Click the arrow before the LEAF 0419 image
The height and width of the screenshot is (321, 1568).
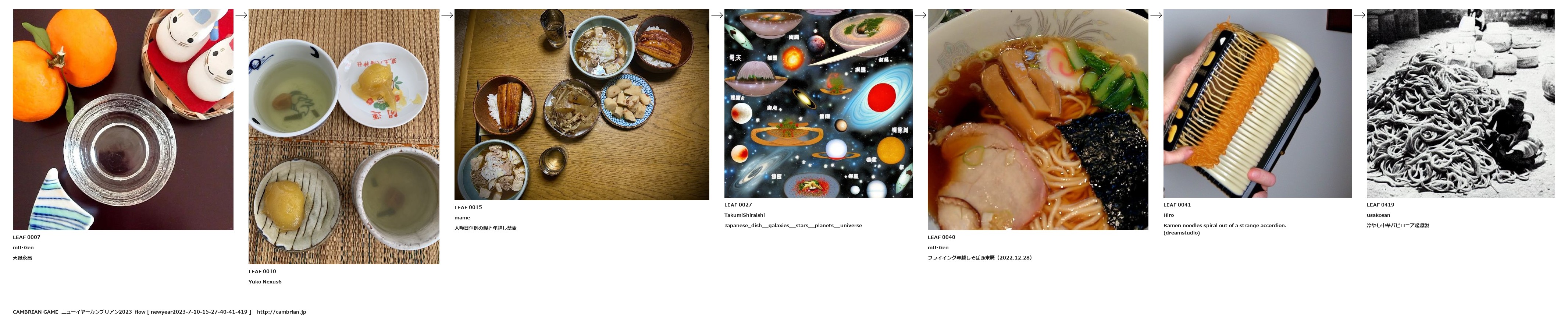click(x=1359, y=15)
